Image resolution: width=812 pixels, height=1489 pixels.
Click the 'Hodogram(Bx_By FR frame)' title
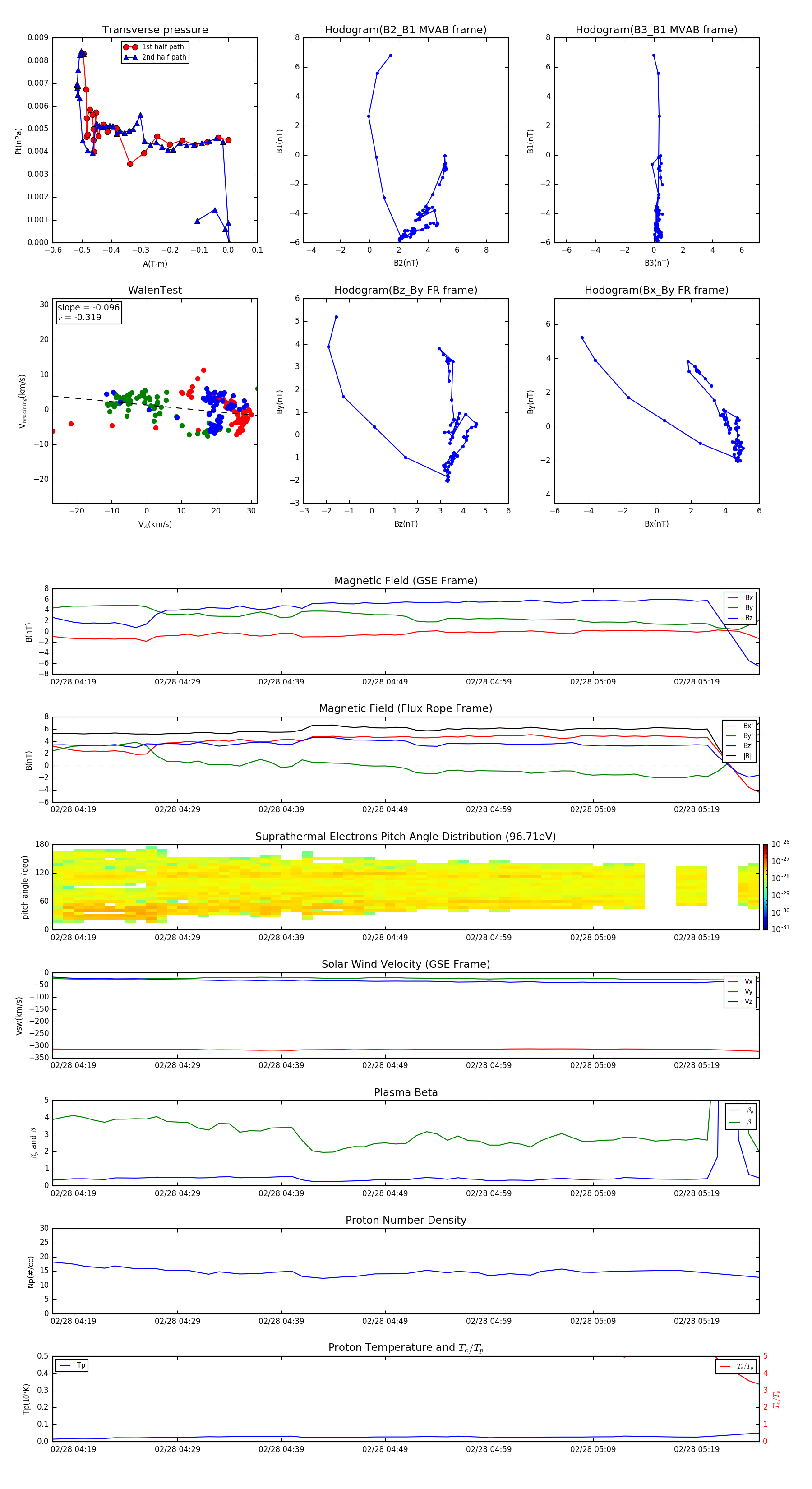656,290
